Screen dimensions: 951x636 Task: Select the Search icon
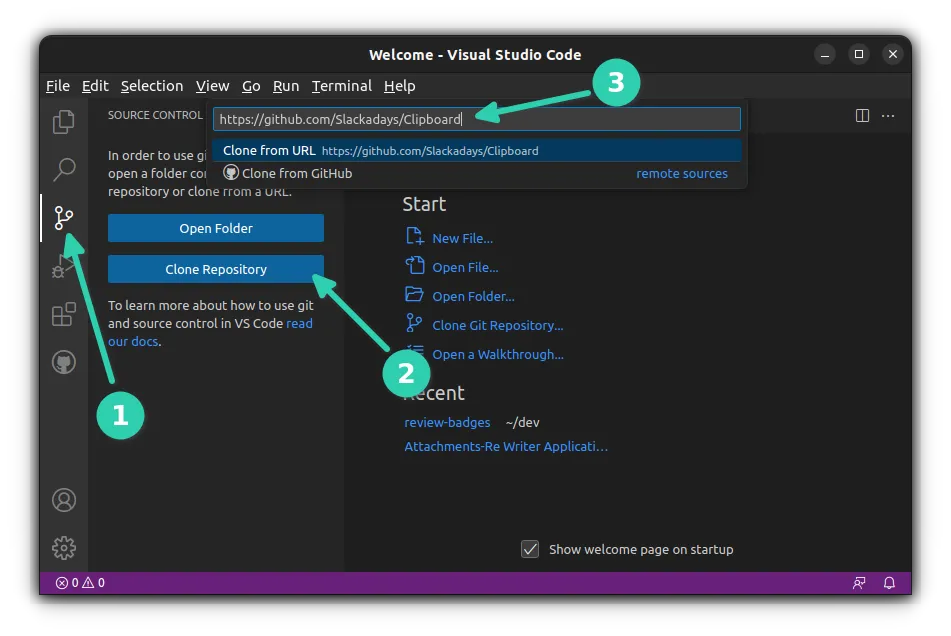point(63,169)
